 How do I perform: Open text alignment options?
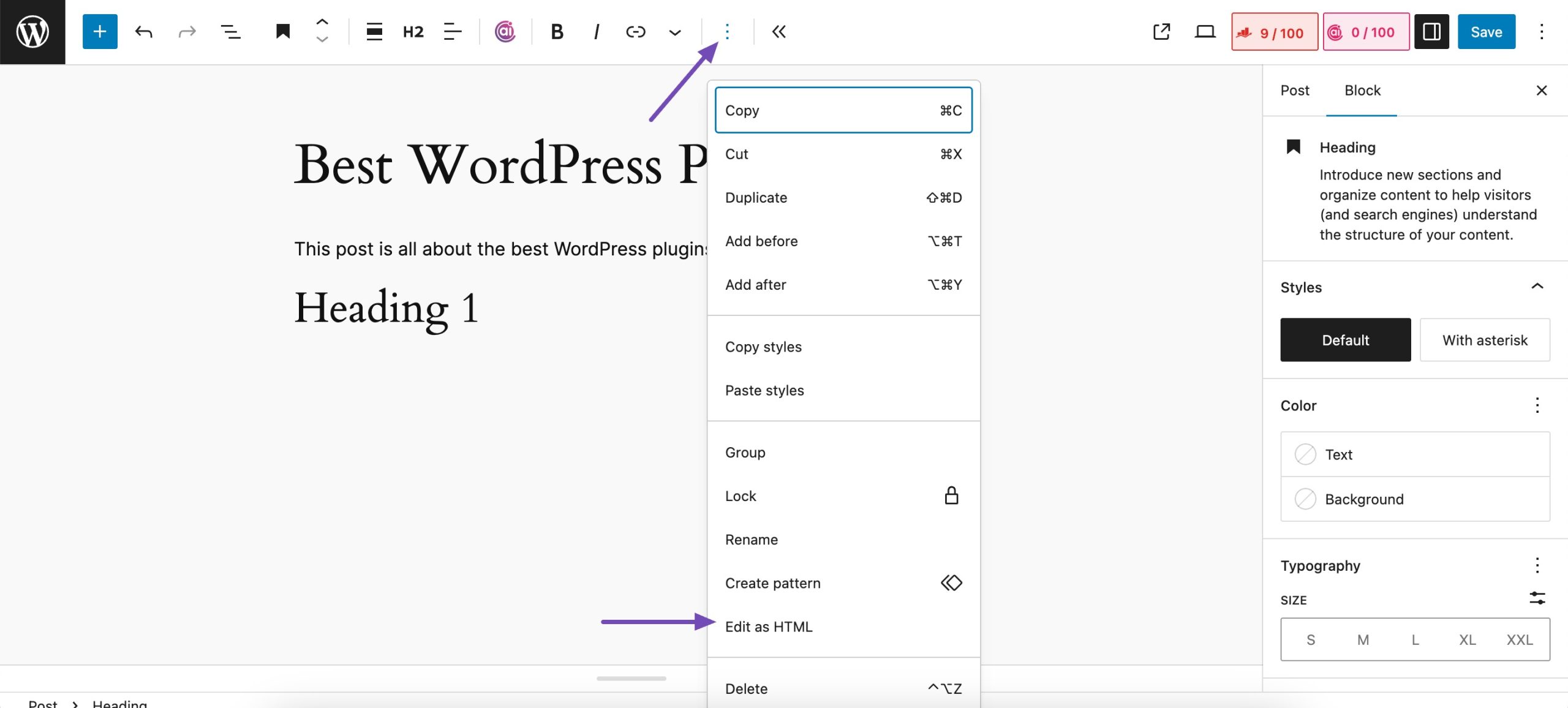point(453,32)
